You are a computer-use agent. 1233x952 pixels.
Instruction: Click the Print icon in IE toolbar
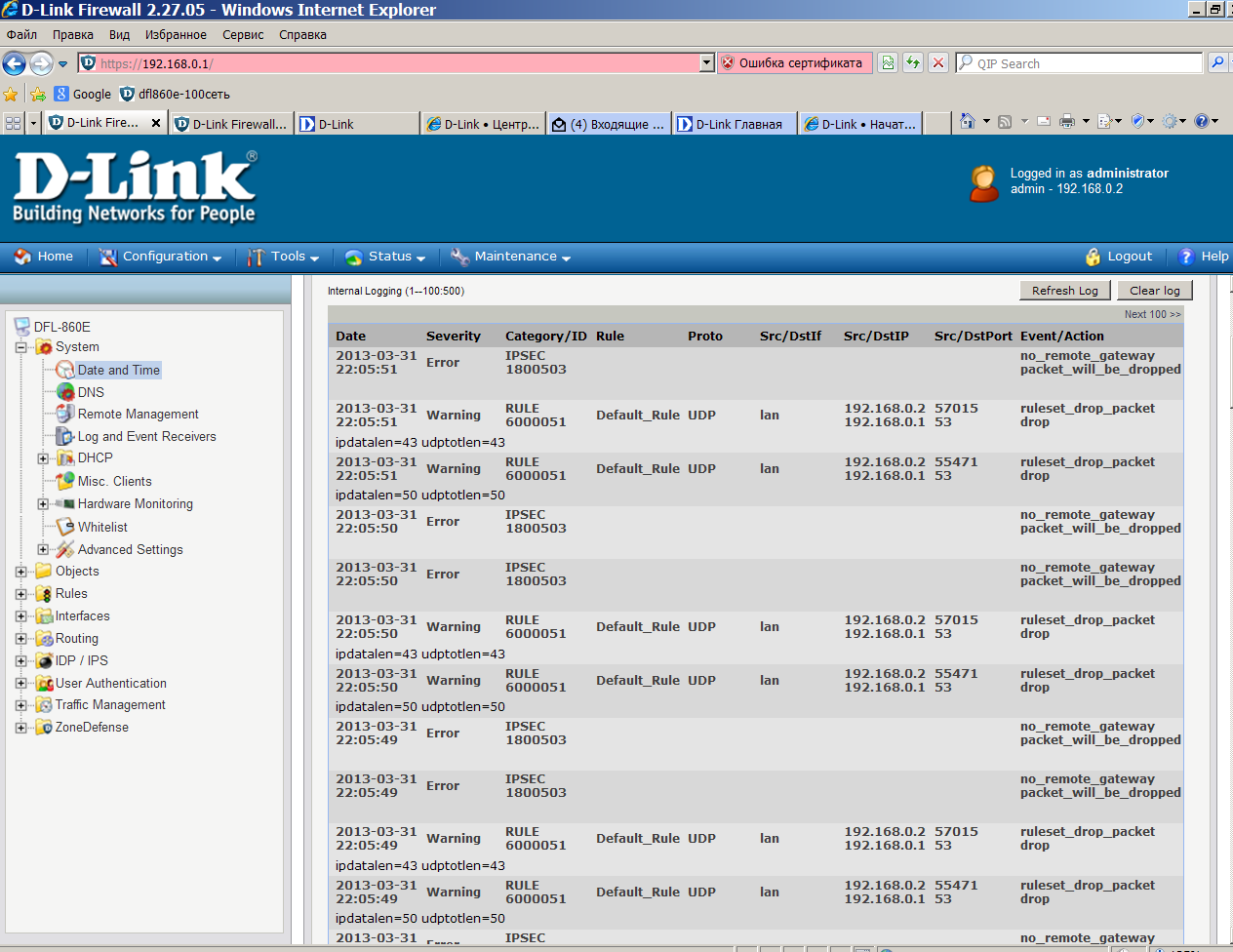(1067, 121)
